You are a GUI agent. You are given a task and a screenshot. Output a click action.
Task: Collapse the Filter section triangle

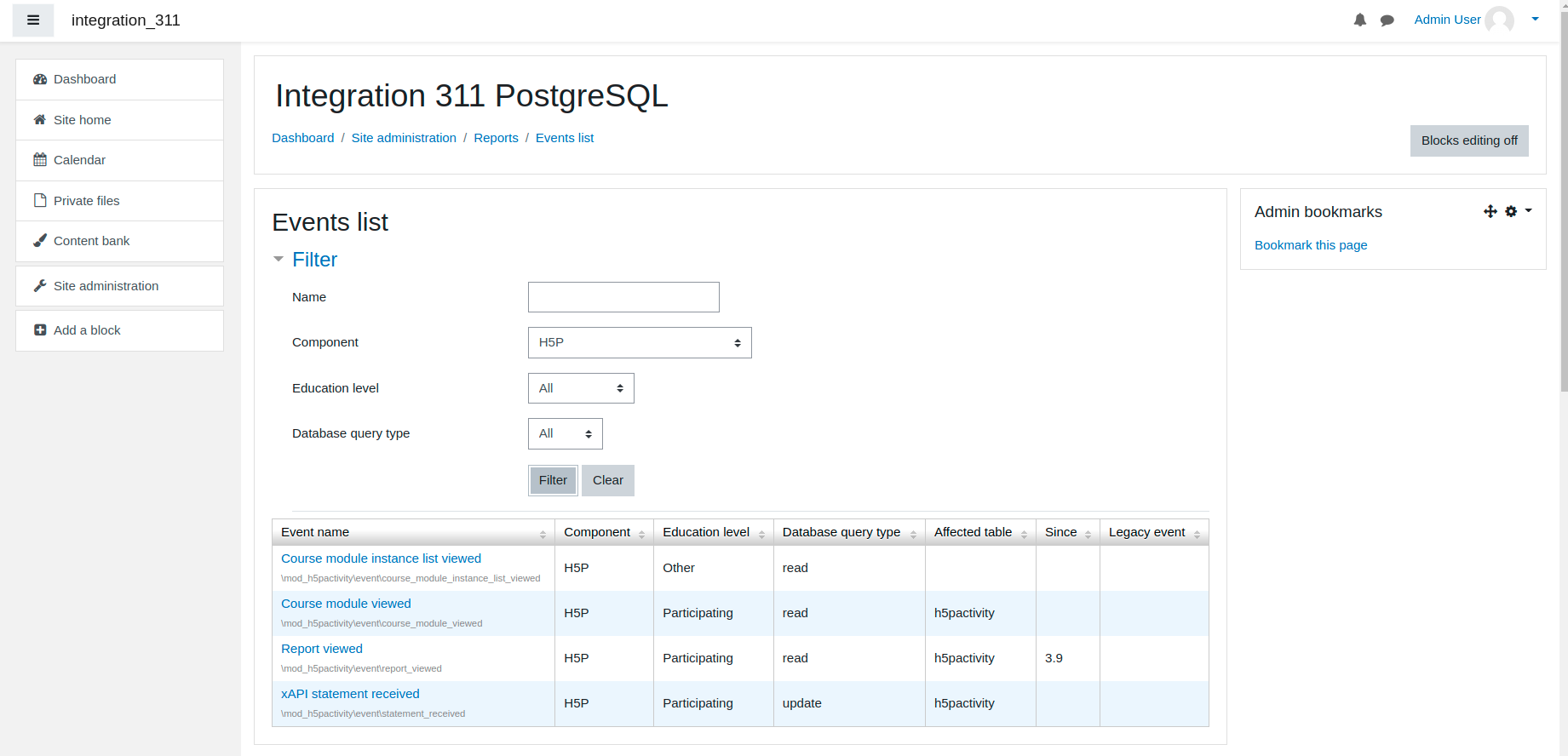click(x=279, y=260)
